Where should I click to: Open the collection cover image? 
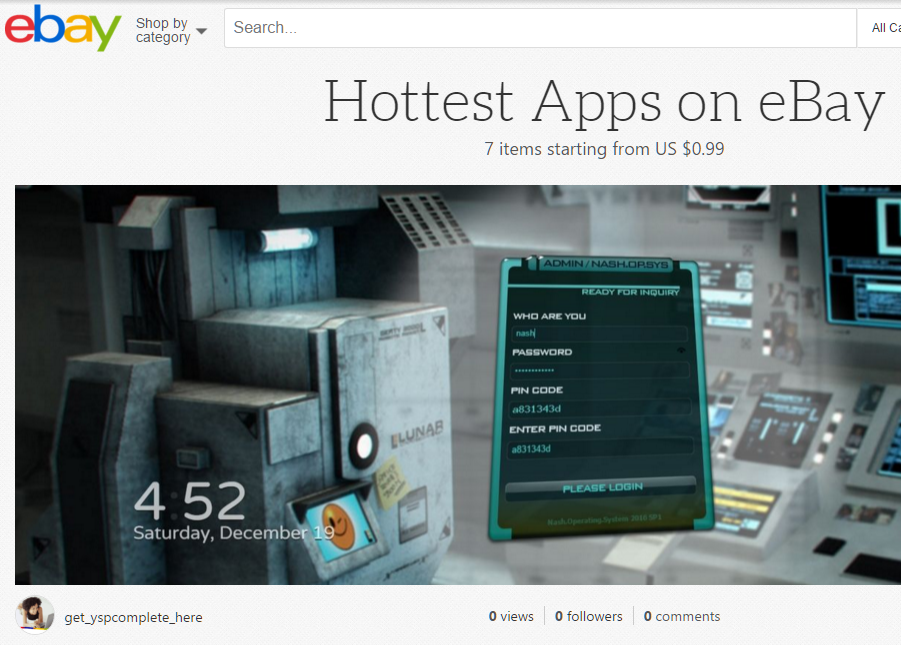pos(458,385)
